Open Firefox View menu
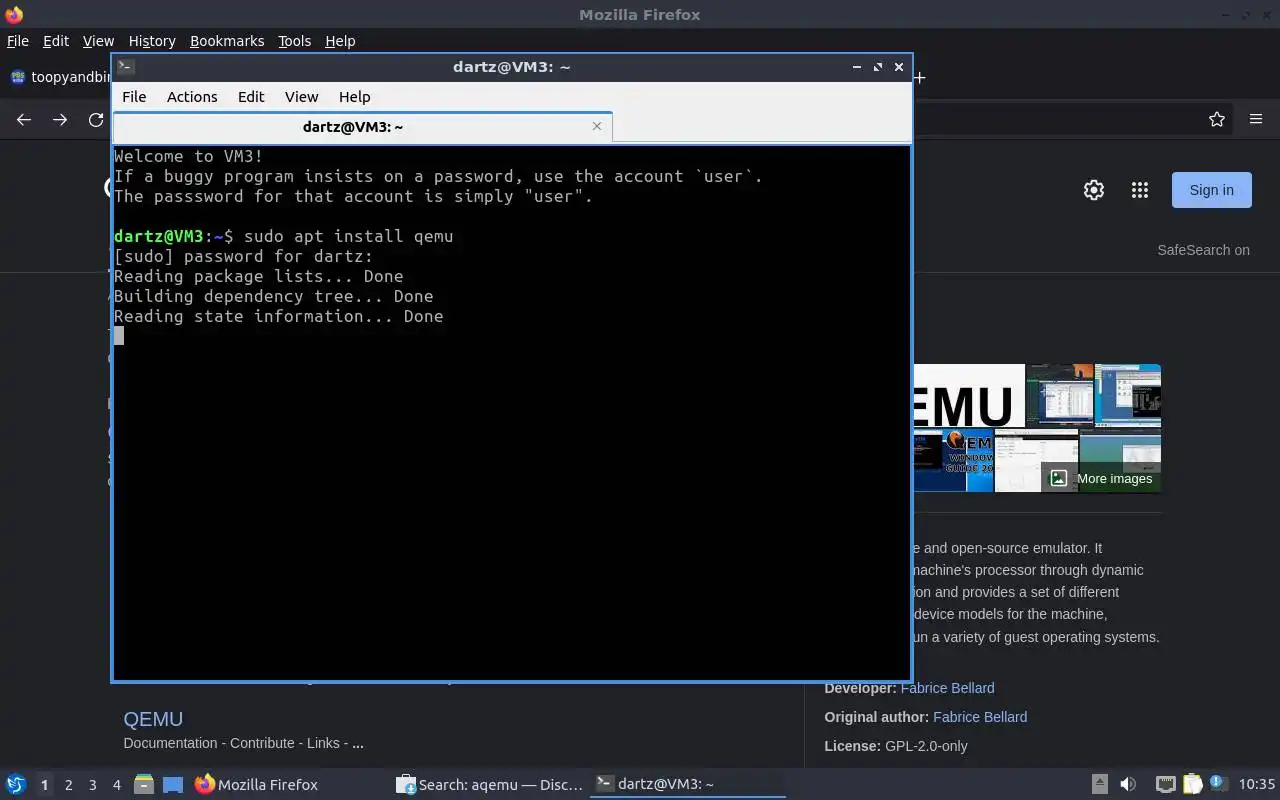This screenshot has height=800, width=1280. pyautogui.click(x=98, y=41)
